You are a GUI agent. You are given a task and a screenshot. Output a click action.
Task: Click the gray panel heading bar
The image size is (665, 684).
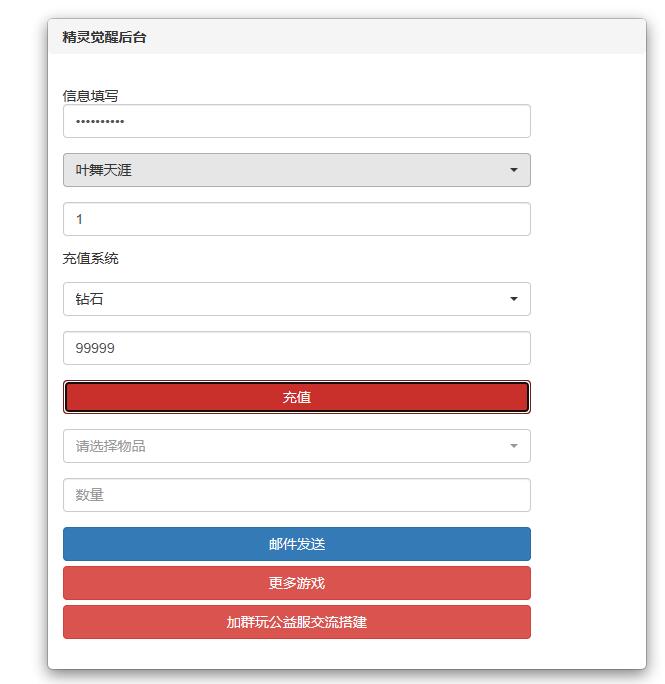click(347, 37)
